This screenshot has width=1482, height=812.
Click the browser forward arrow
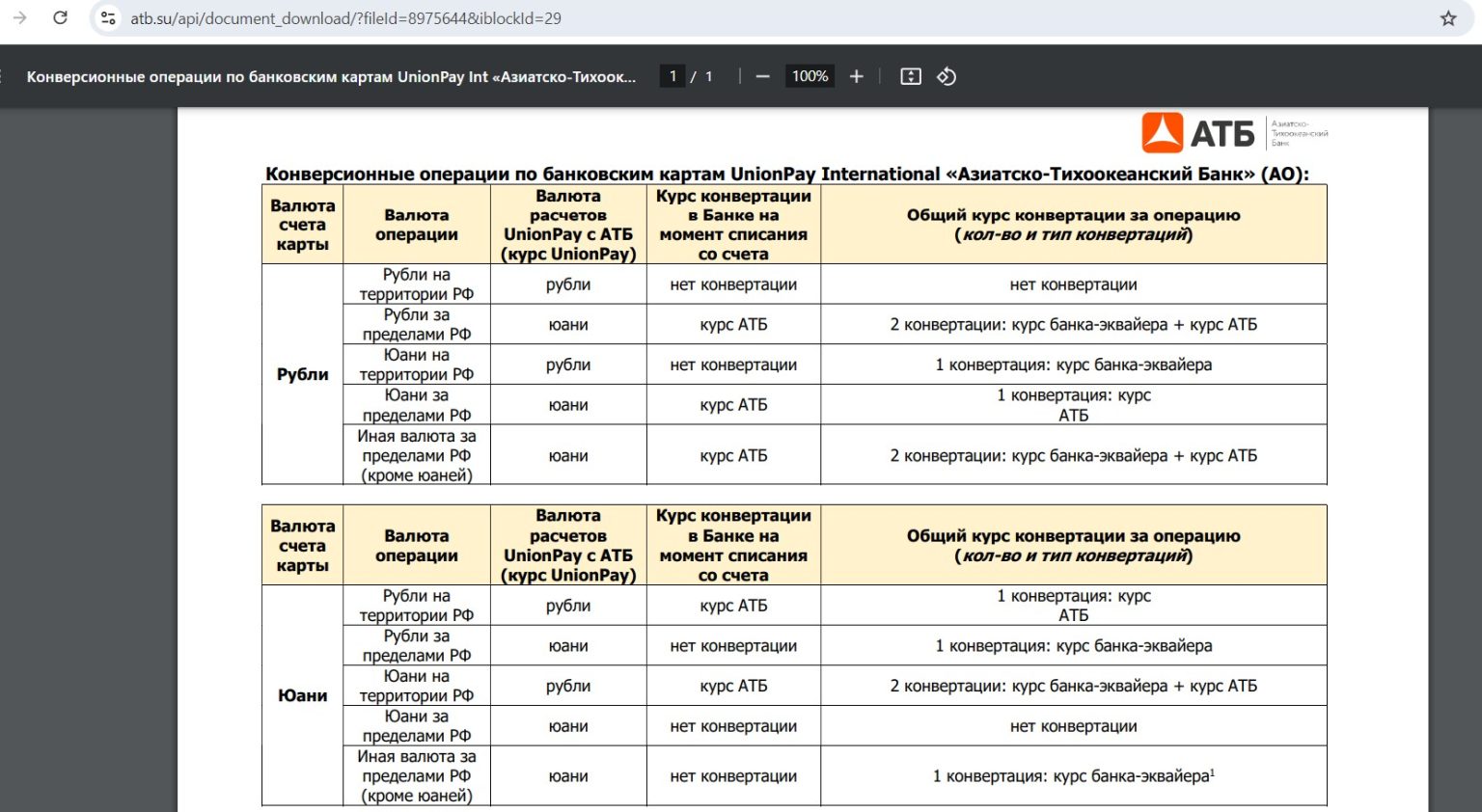19,18
